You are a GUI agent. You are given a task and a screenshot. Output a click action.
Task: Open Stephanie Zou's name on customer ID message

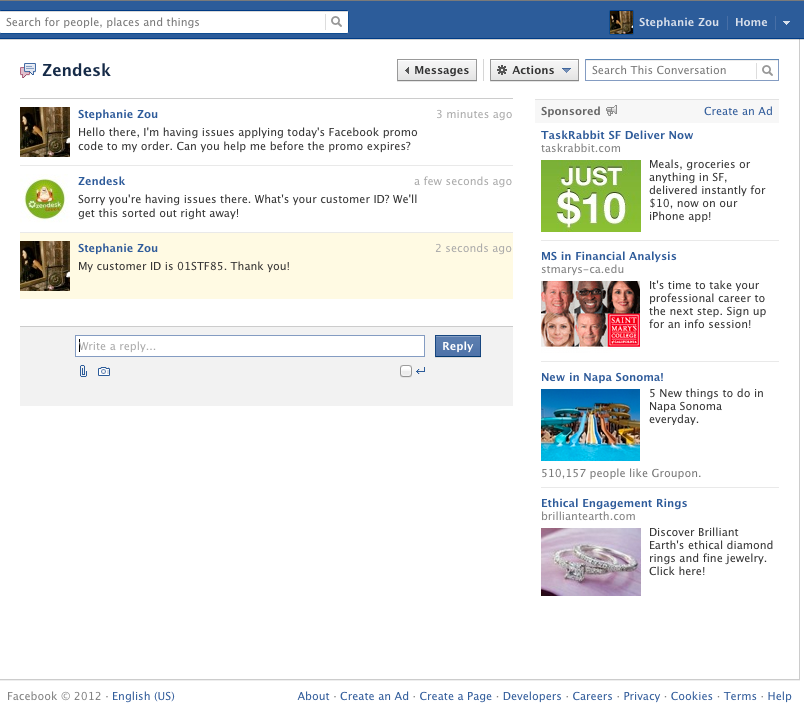coord(118,248)
